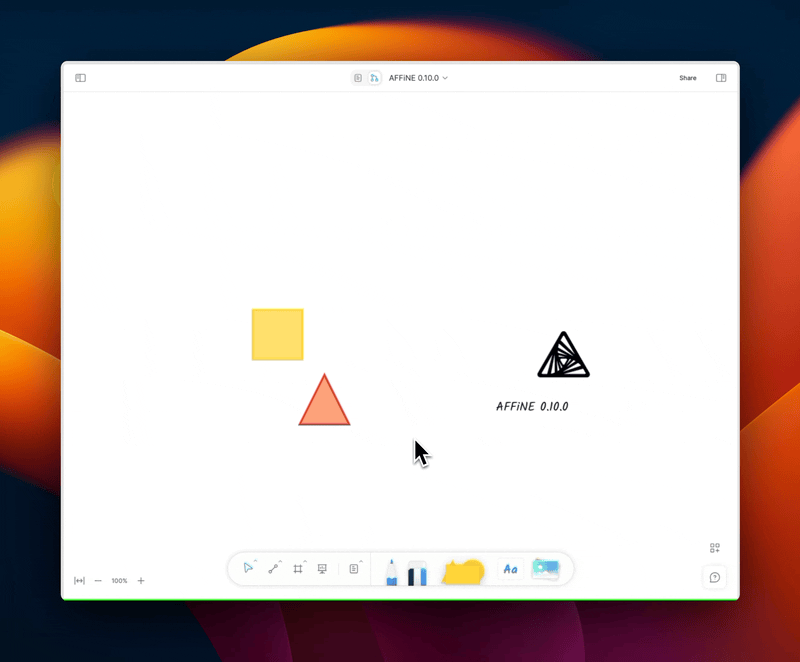Toggle the left sidebar panel icon

80,78
